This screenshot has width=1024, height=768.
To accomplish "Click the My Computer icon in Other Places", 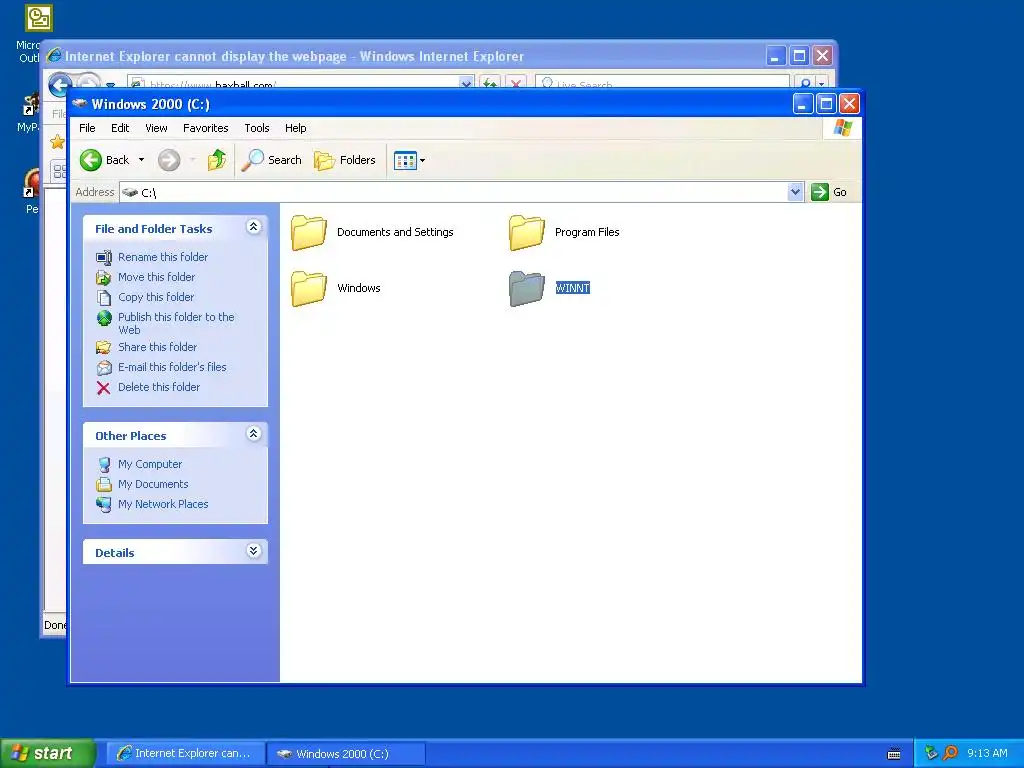I will pyautogui.click(x=104, y=464).
